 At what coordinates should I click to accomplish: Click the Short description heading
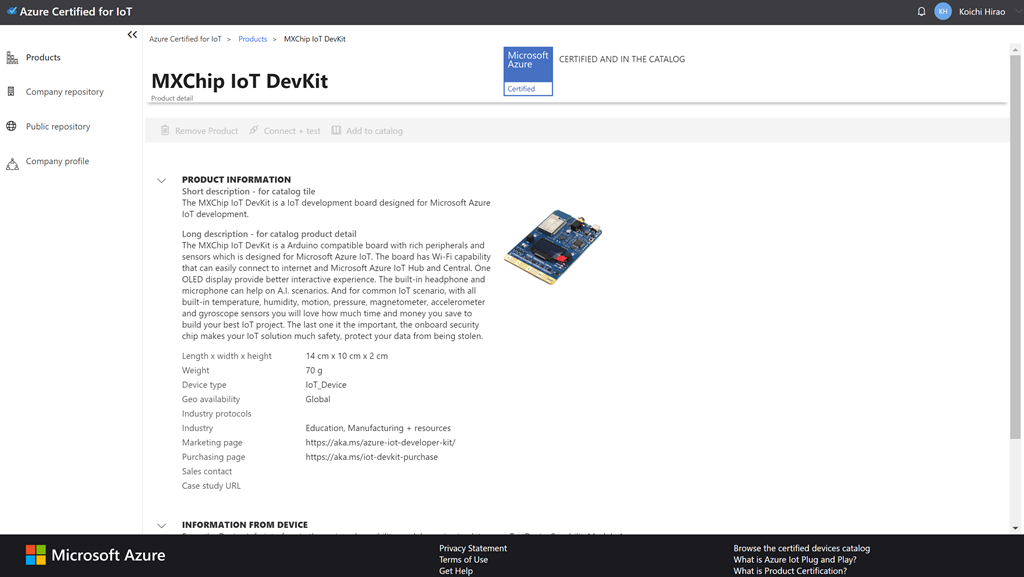248,191
